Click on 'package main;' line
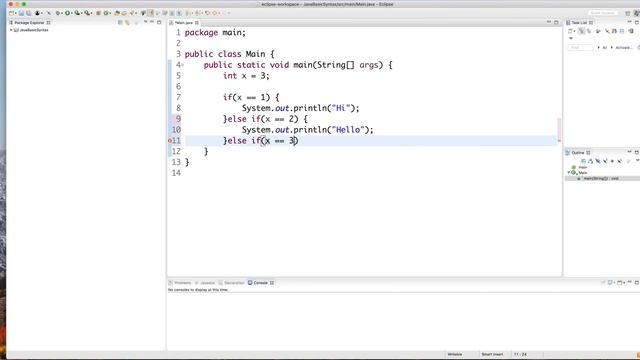640x360 pixels. click(x=215, y=32)
